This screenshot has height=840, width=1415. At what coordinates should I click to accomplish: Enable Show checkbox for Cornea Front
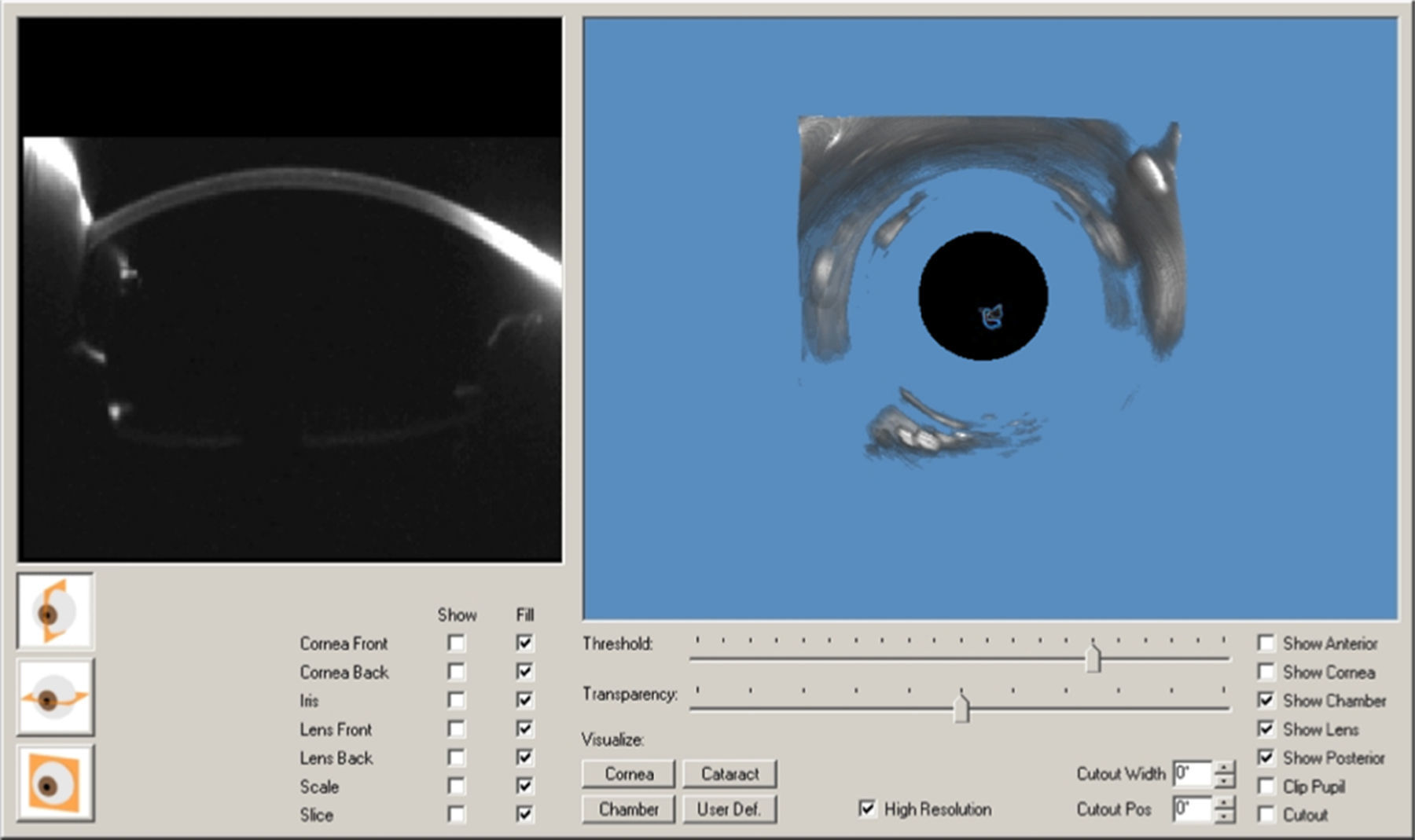click(456, 644)
